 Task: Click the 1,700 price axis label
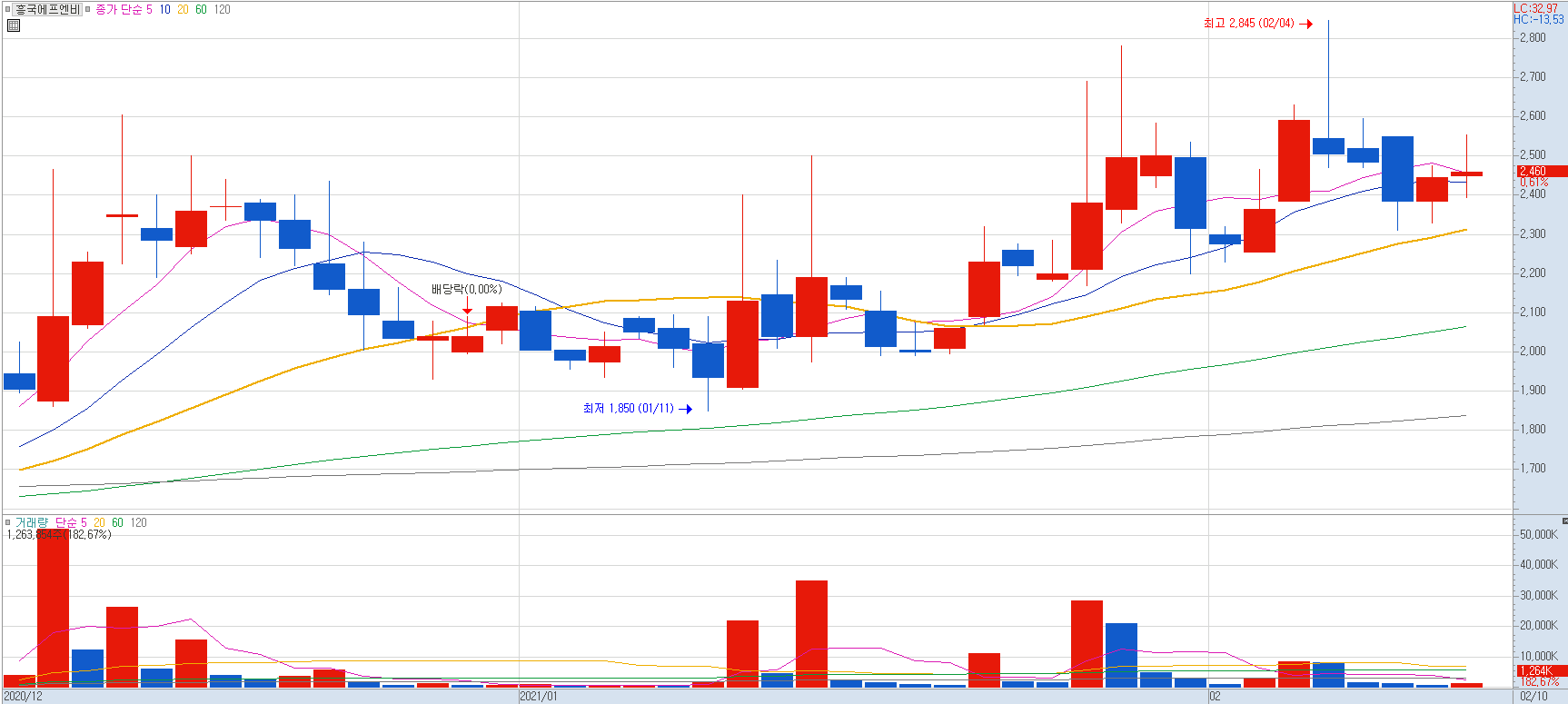tap(1533, 469)
